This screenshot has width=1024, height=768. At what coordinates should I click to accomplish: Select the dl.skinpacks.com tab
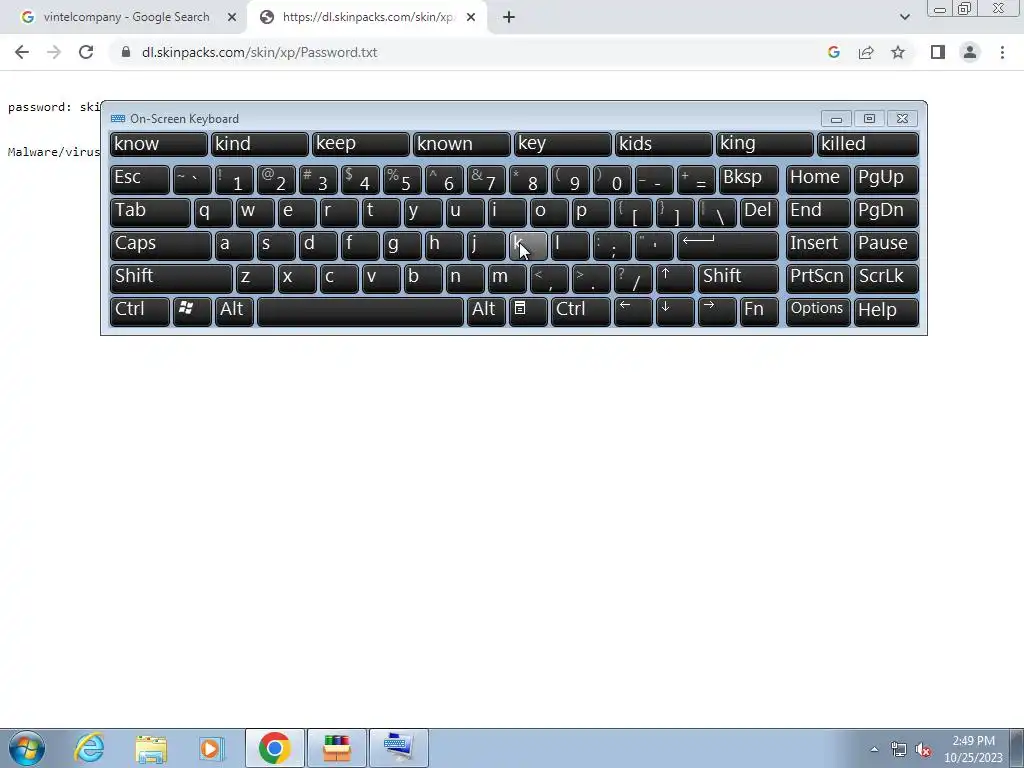(366, 17)
